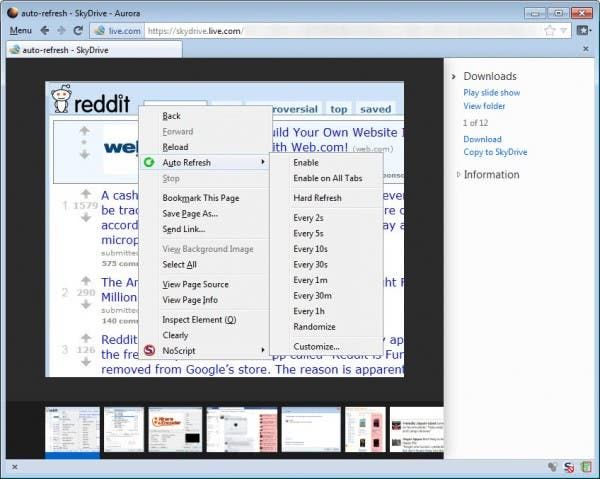Open the Aurora Menu button
This screenshot has width=600, height=479.
pyautogui.click(x=21, y=31)
